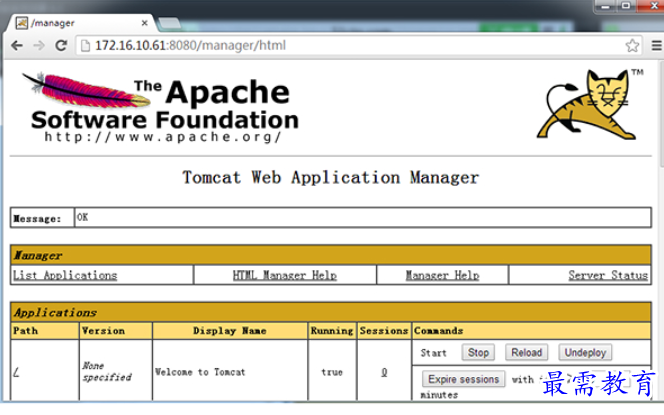Click the browser forward arrow

tap(39, 45)
